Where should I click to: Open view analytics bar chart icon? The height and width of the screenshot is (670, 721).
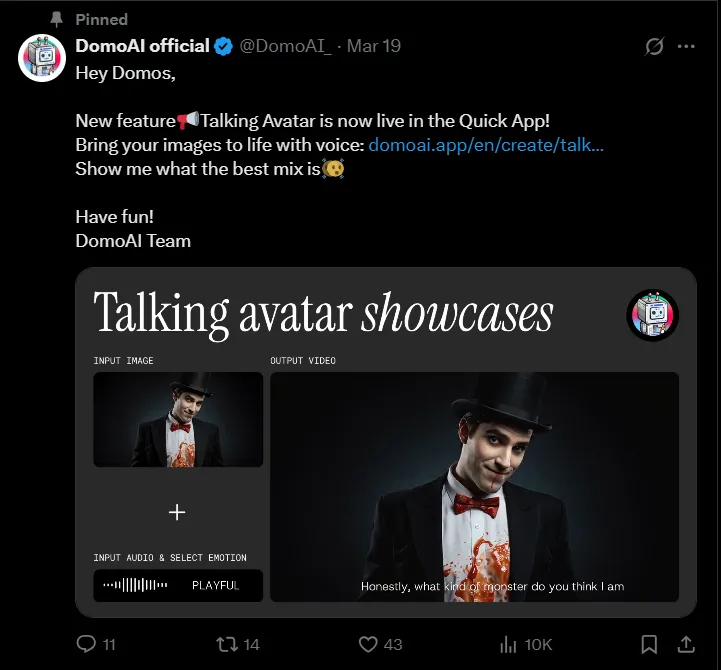[x=508, y=644]
